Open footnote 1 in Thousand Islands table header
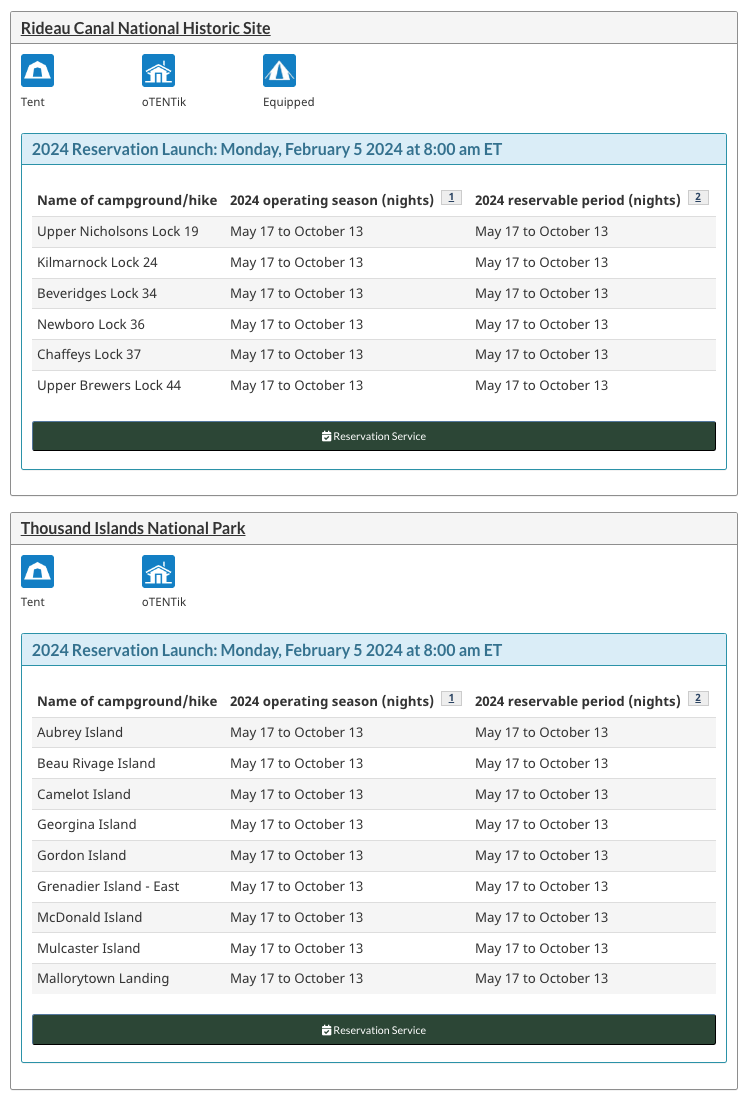This screenshot has width=748, height=1100. coord(451,699)
